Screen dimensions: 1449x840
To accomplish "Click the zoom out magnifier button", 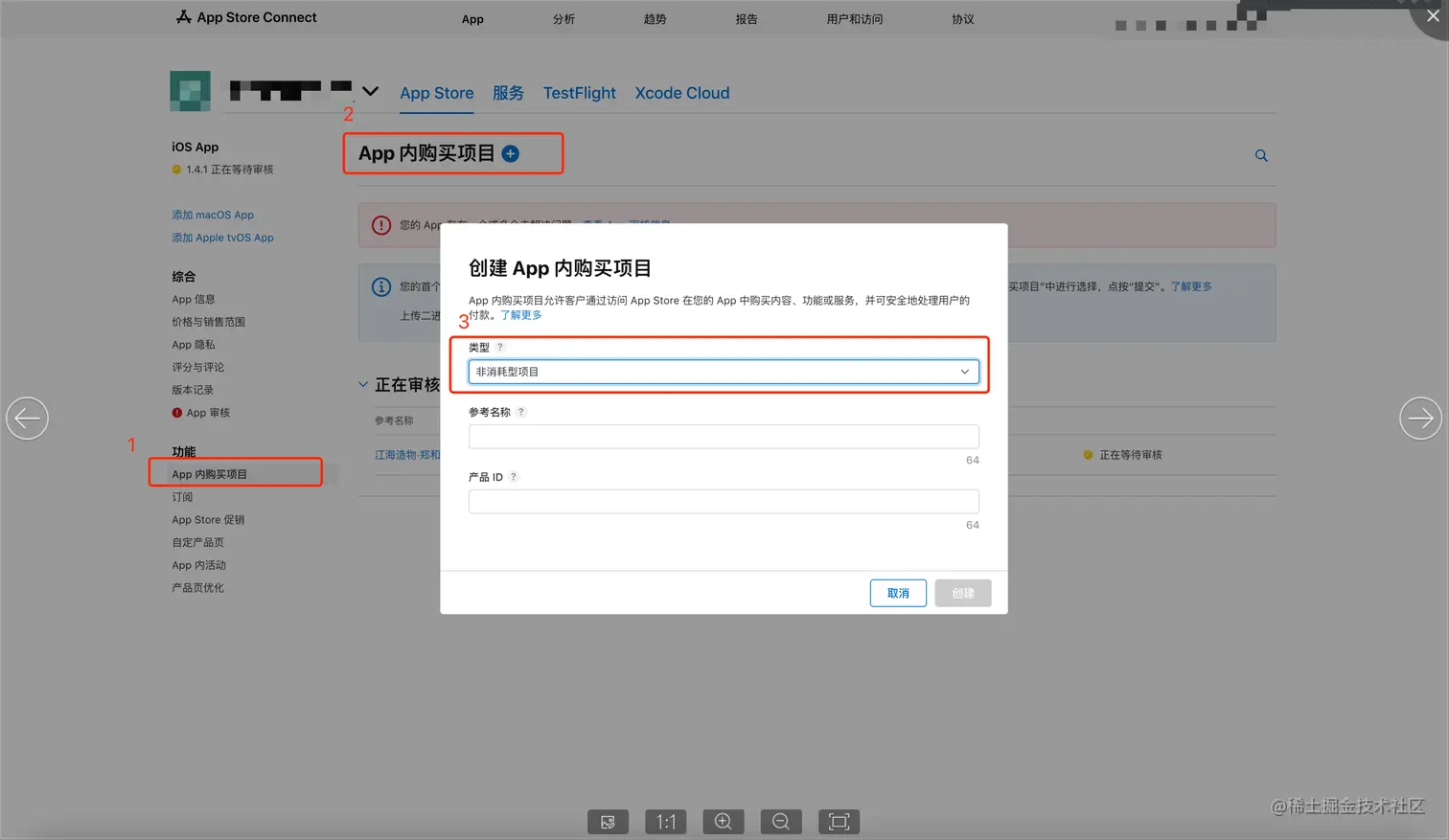I will pyautogui.click(x=781, y=822).
